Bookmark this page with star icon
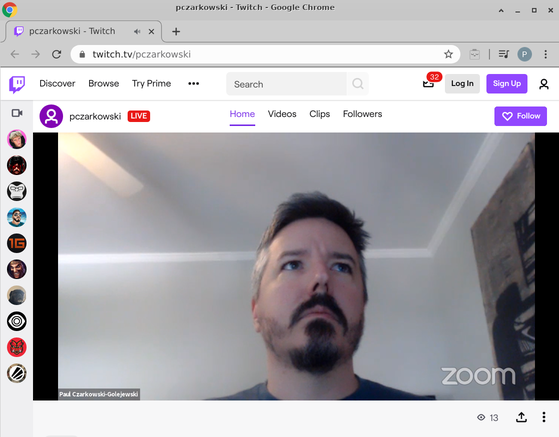The image size is (559, 437). click(448, 54)
